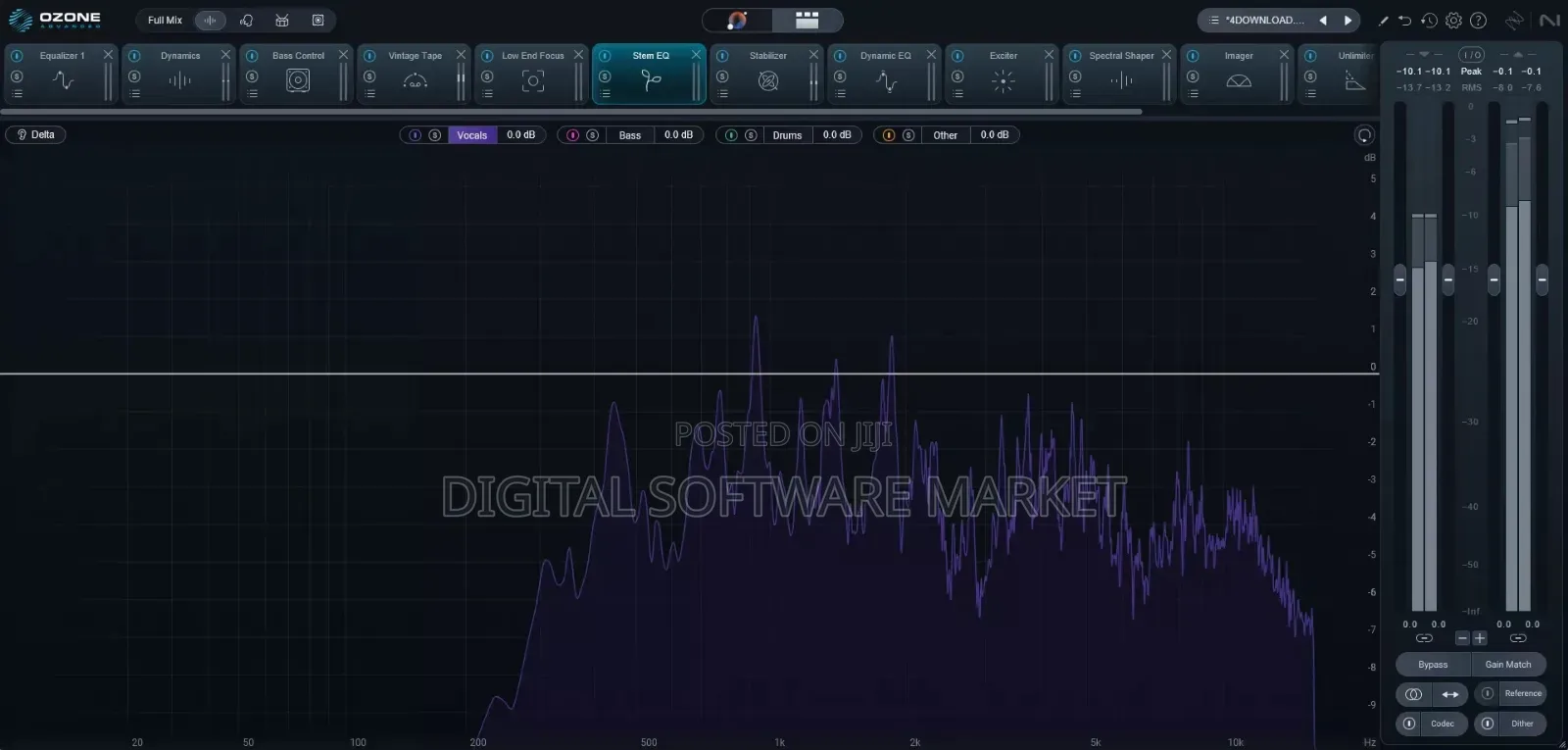Click the Native Instruments logo
This screenshot has width=1568, height=750.
coord(1549,20)
